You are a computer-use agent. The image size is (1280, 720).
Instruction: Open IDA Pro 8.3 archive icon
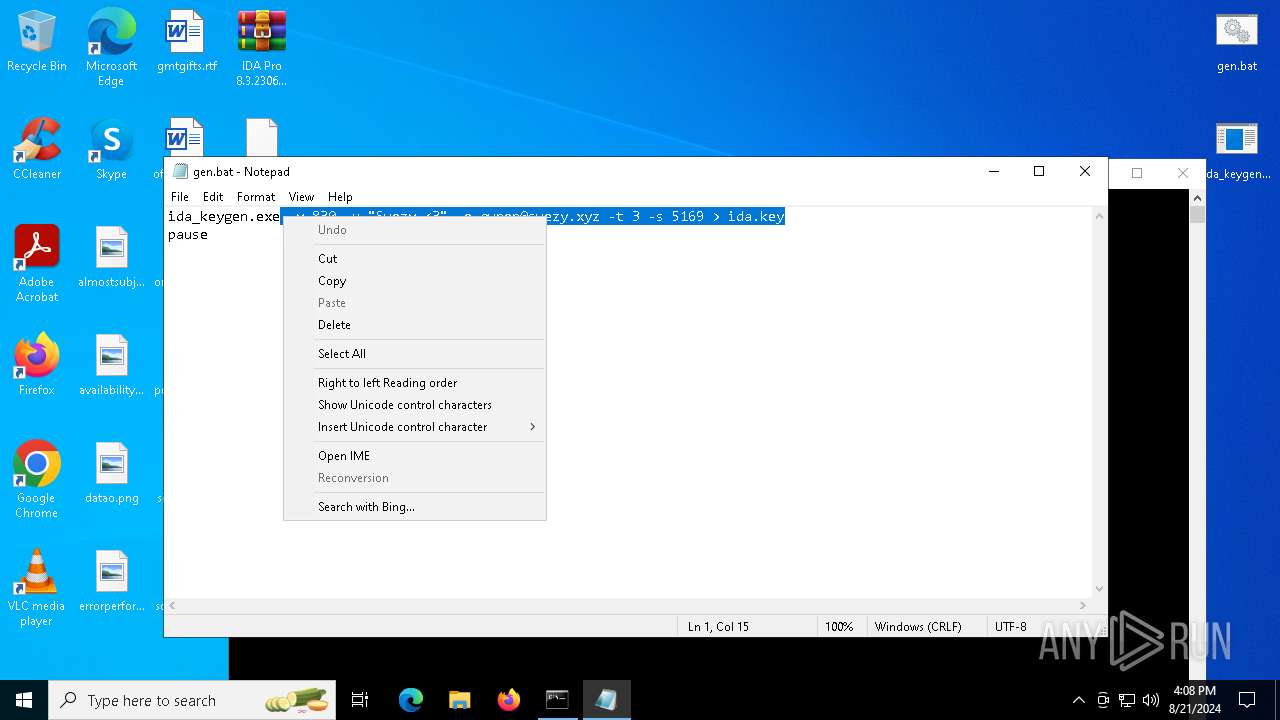click(x=261, y=48)
